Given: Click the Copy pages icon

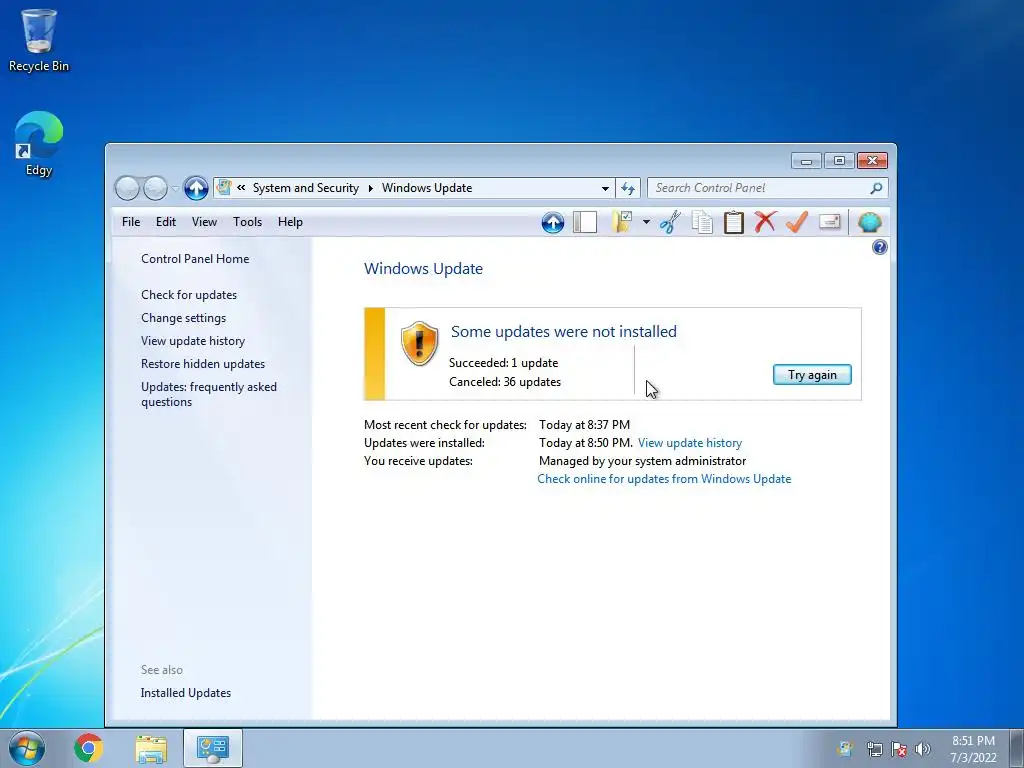Looking at the screenshot, I should [x=702, y=223].
